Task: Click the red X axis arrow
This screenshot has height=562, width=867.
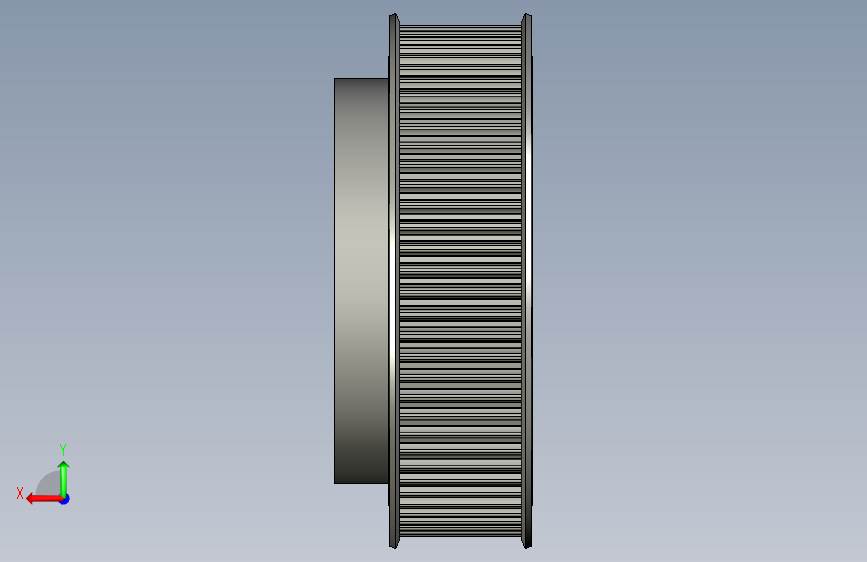Action: click(44, 499)
